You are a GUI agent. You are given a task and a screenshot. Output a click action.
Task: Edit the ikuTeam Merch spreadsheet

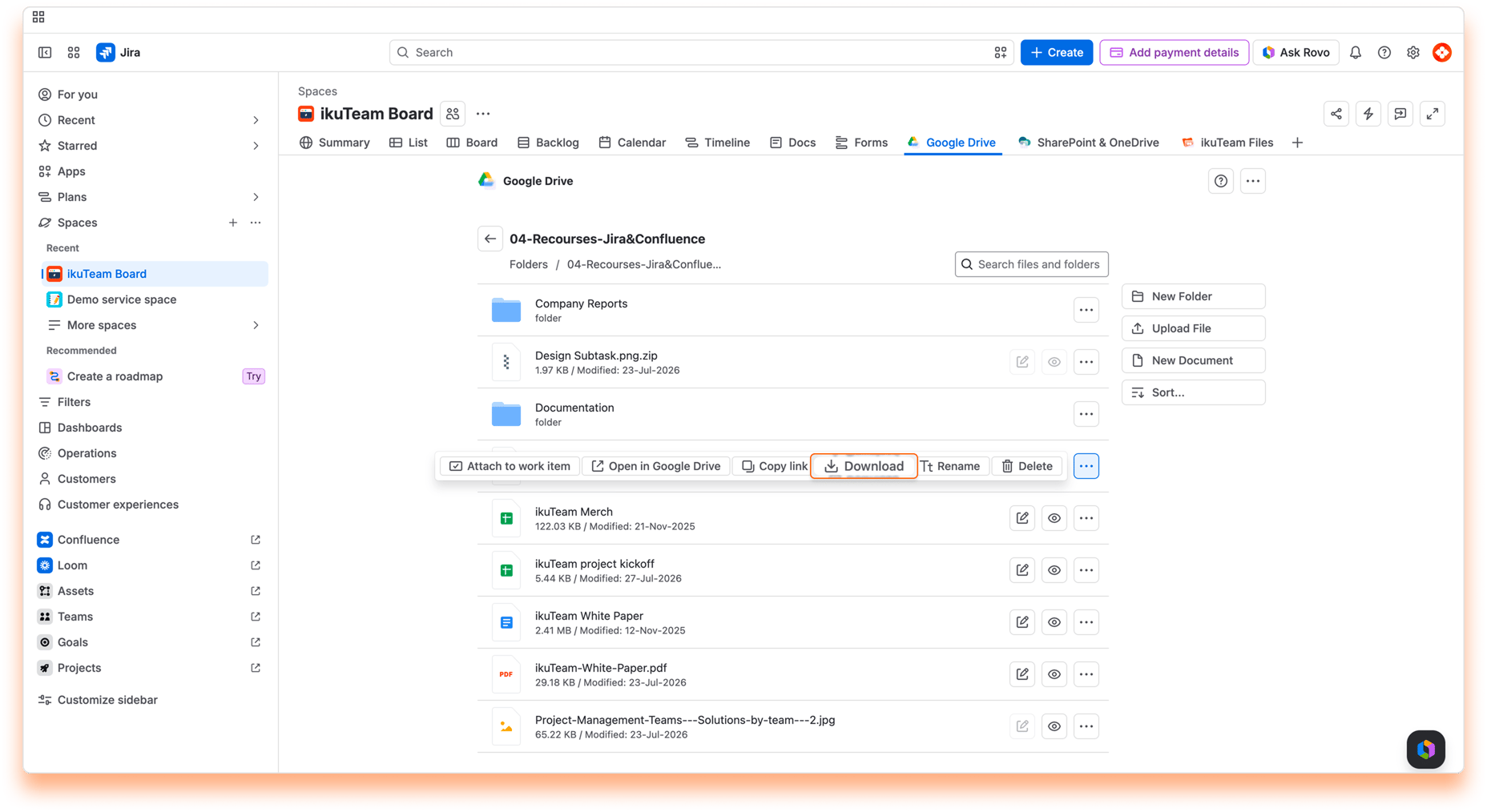coord(1022,518)
